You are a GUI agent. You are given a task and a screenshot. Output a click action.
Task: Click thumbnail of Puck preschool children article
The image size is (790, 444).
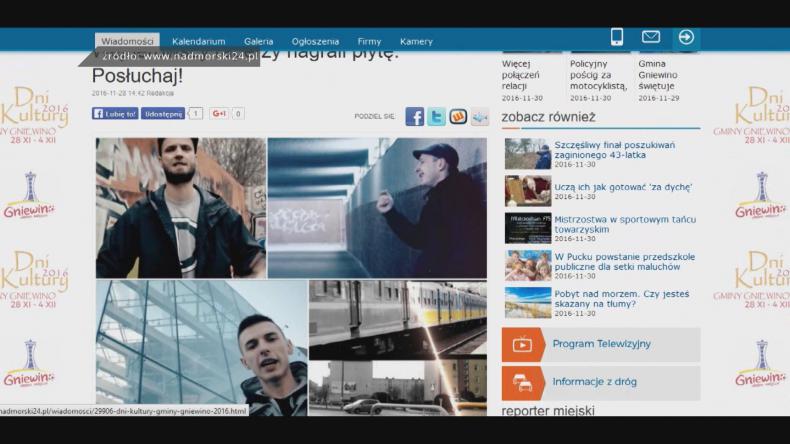528,266
